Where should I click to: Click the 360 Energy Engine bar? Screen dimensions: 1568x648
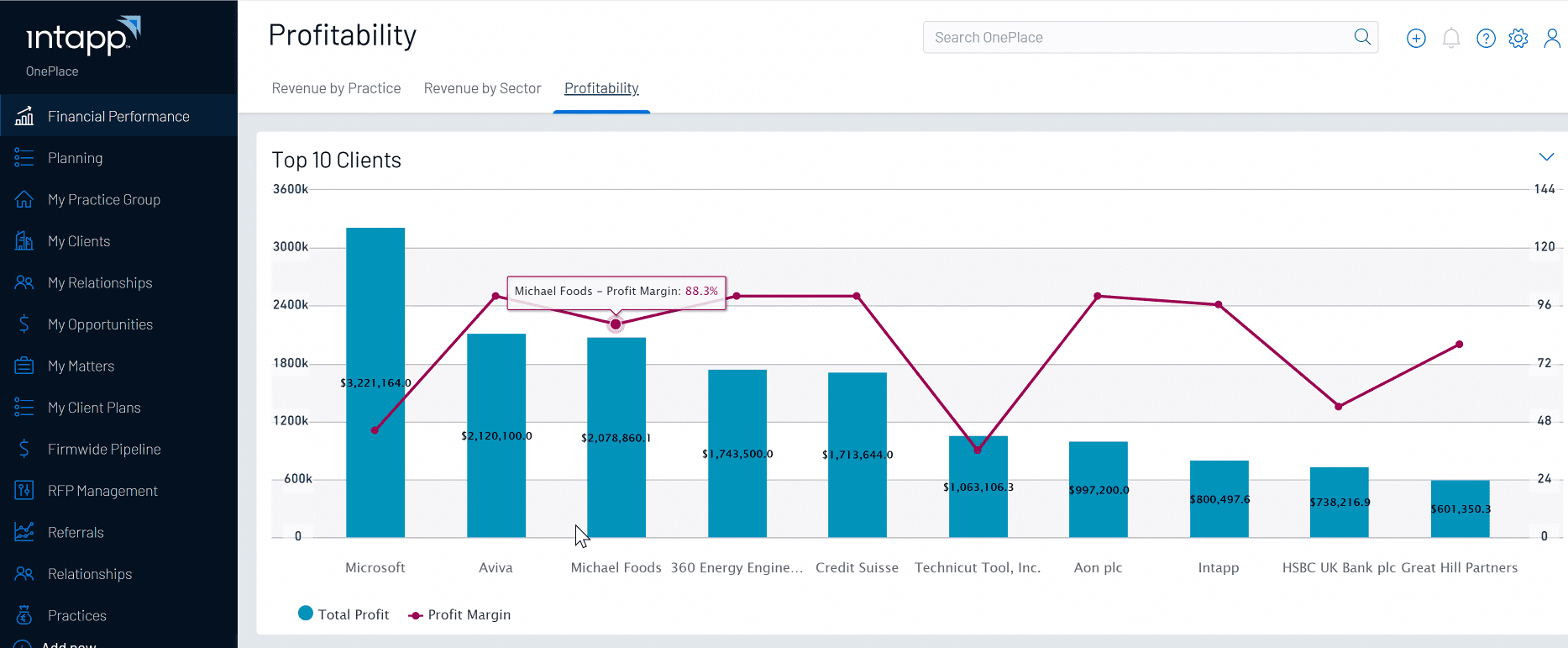[737, 453]
